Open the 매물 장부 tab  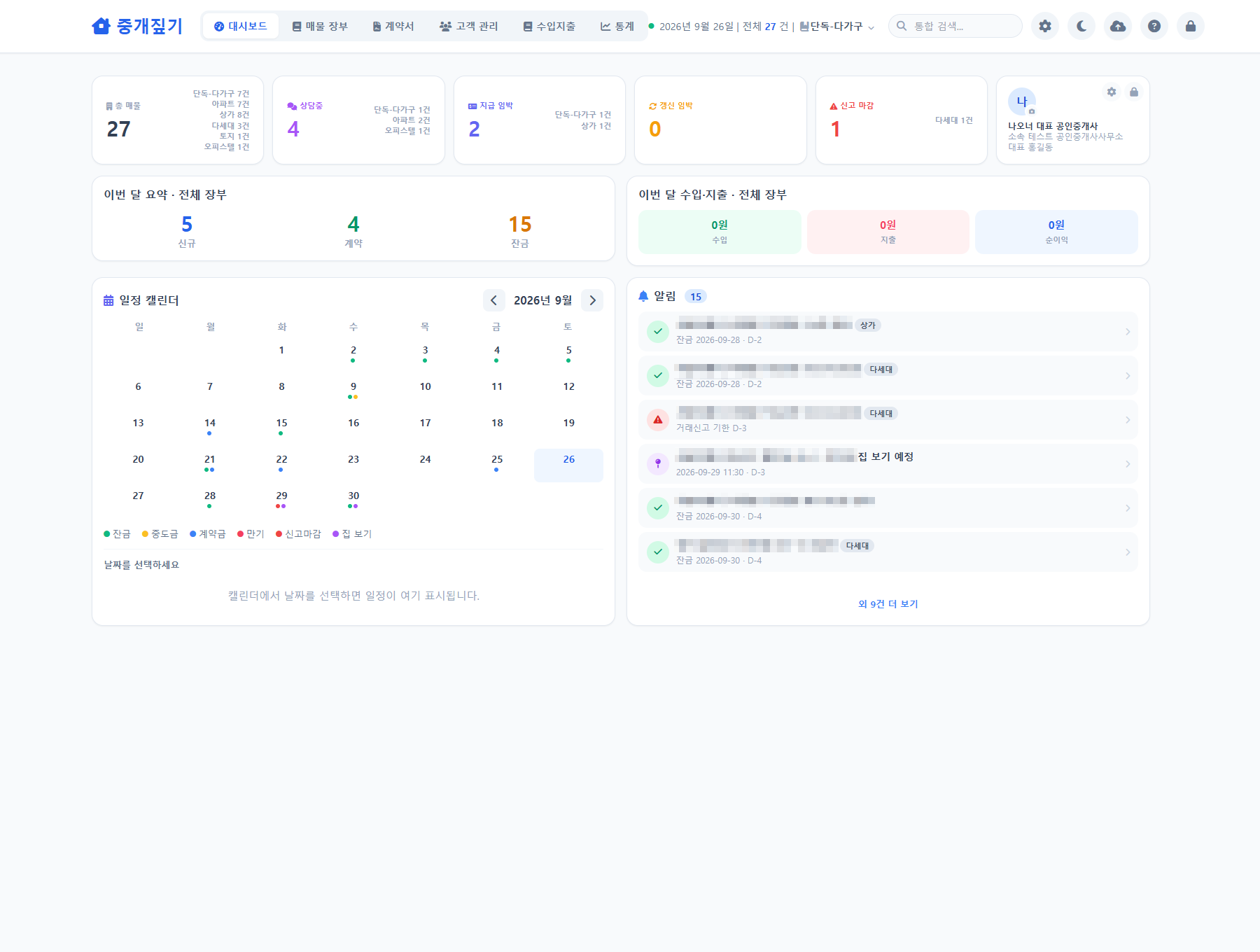click(320, 26)
